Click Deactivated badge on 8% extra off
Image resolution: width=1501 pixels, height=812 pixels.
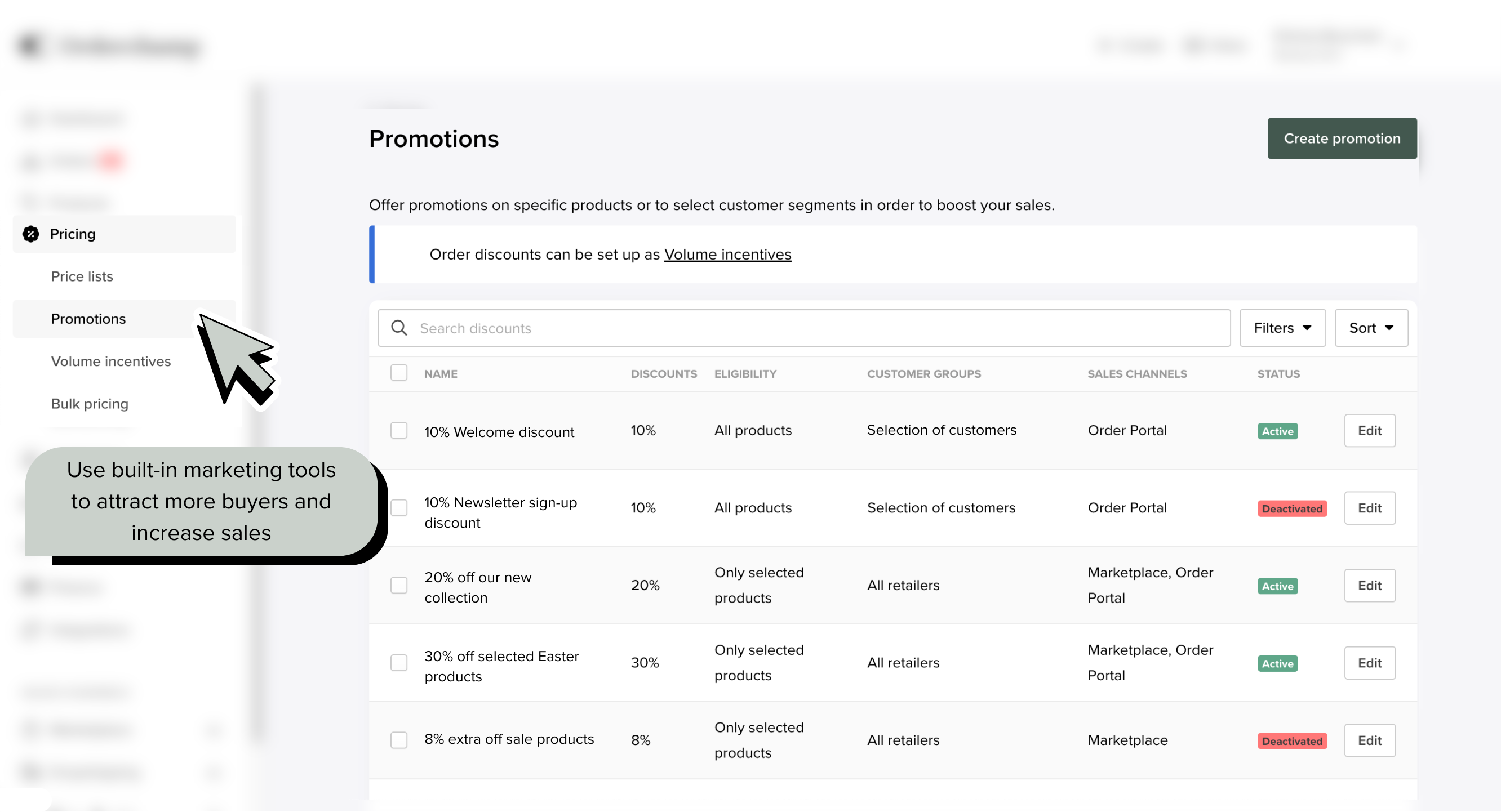point(1292,741)
